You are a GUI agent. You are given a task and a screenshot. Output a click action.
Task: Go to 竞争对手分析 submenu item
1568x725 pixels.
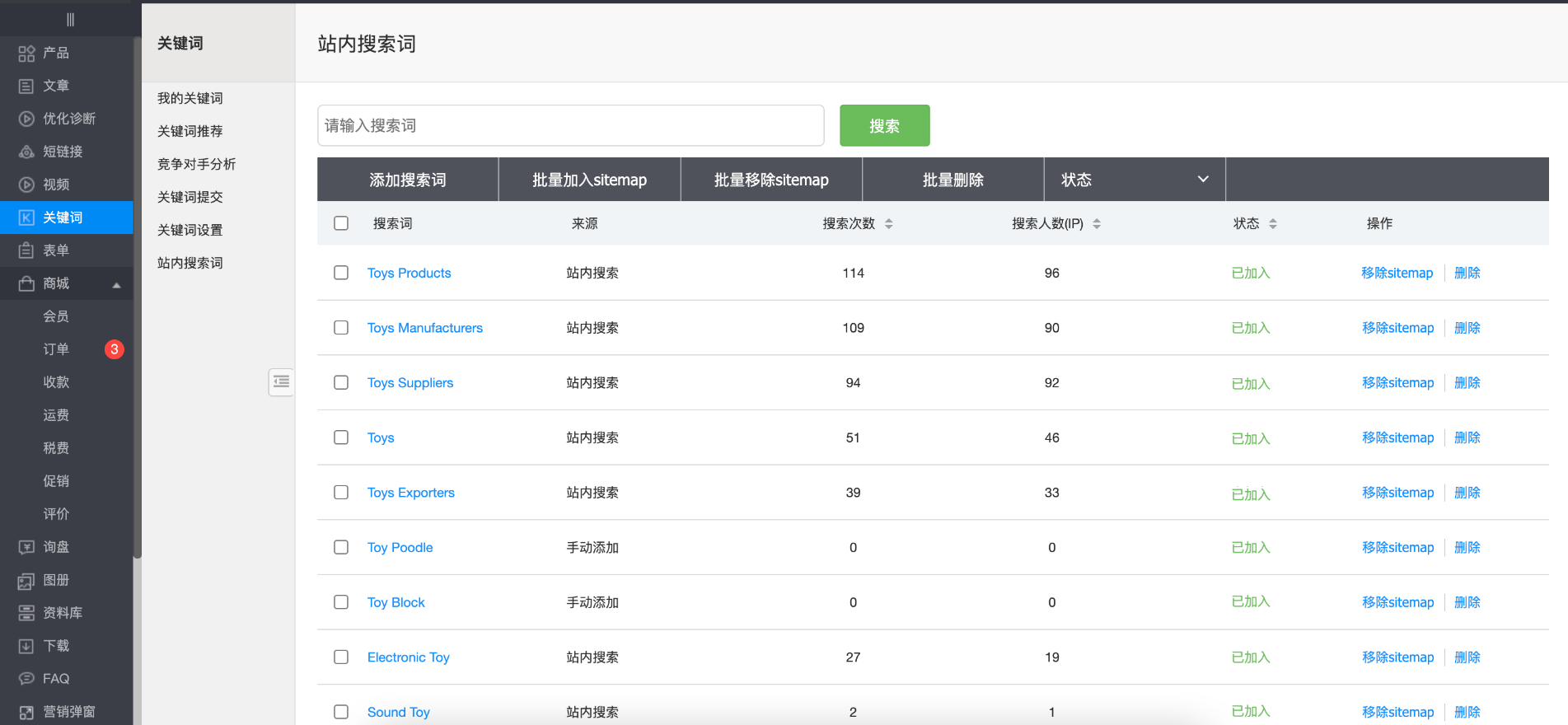(196, 164)
